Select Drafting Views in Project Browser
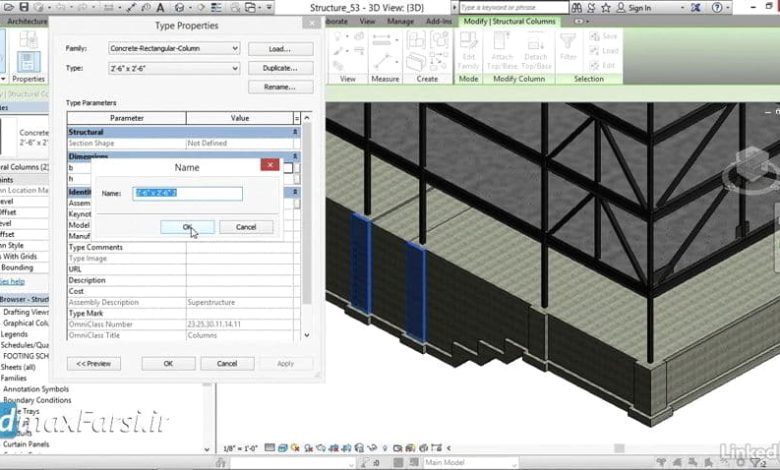The height and width of the screenshot is (470, 780). point(26,312)
